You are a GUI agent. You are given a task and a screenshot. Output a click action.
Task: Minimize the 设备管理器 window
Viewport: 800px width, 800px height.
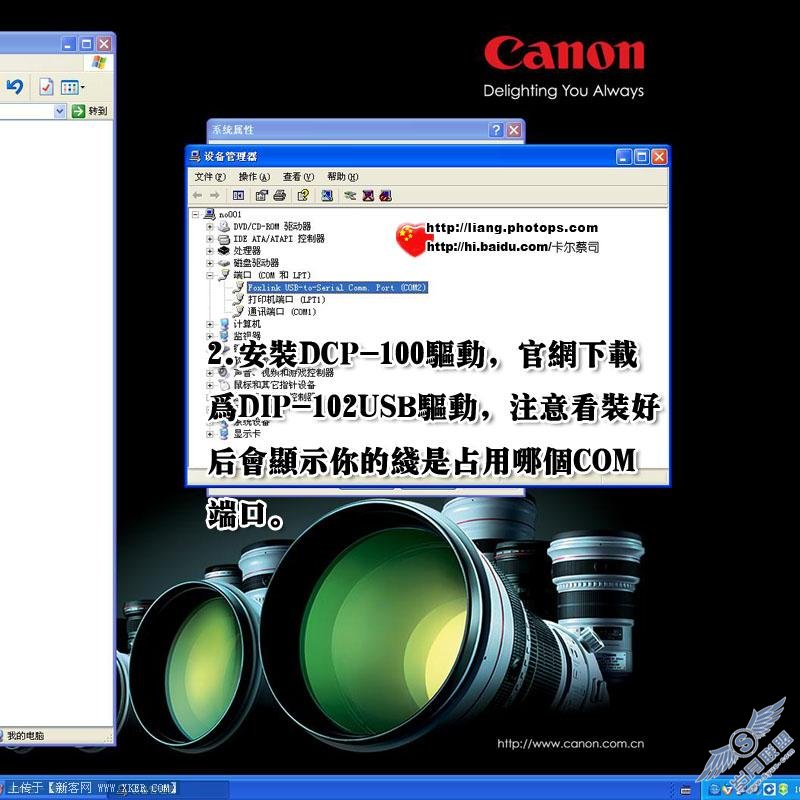[623, 157]
